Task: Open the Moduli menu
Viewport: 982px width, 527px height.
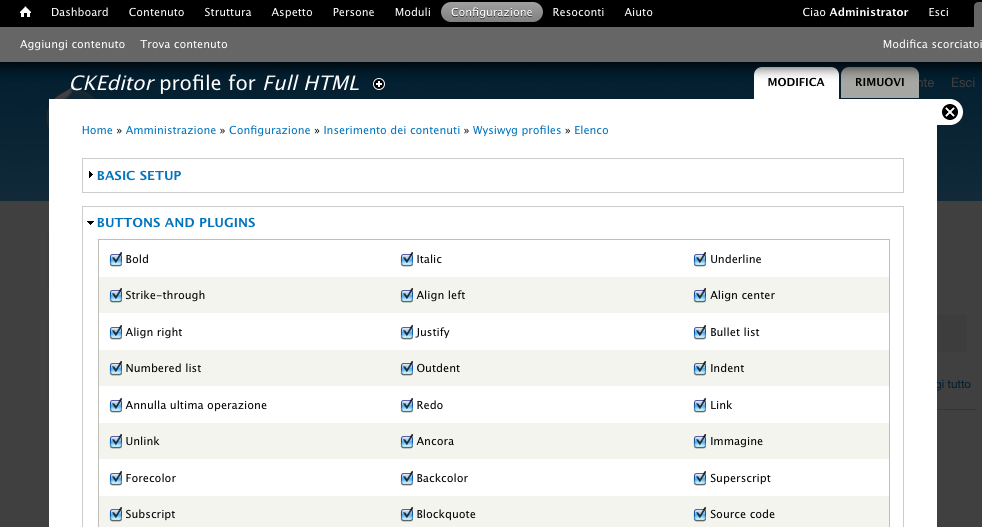Action: 413,12
